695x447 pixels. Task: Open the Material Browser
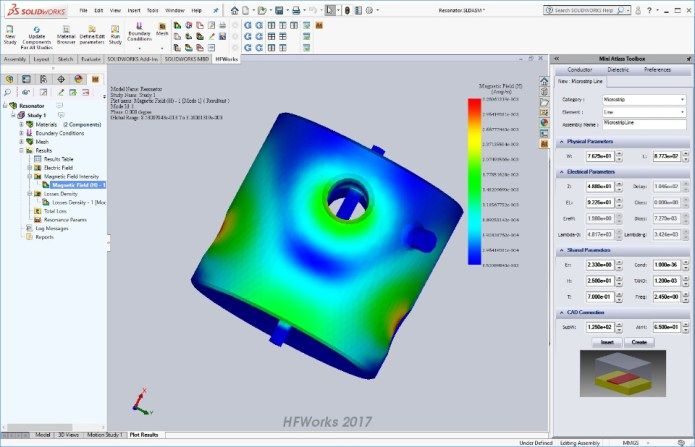pos(66,35)
